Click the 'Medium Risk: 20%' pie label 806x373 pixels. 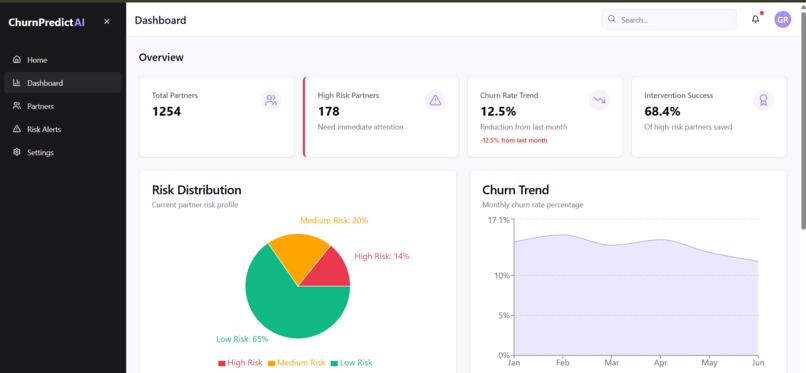(334, 220)
